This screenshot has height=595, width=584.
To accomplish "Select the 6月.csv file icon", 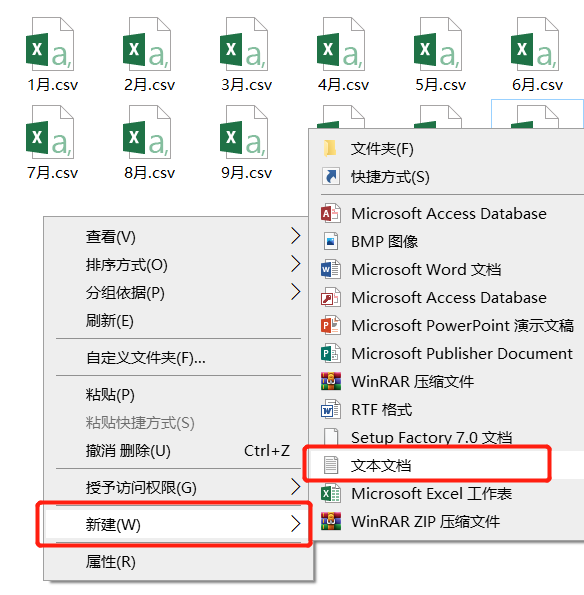I will pos(535,44).
